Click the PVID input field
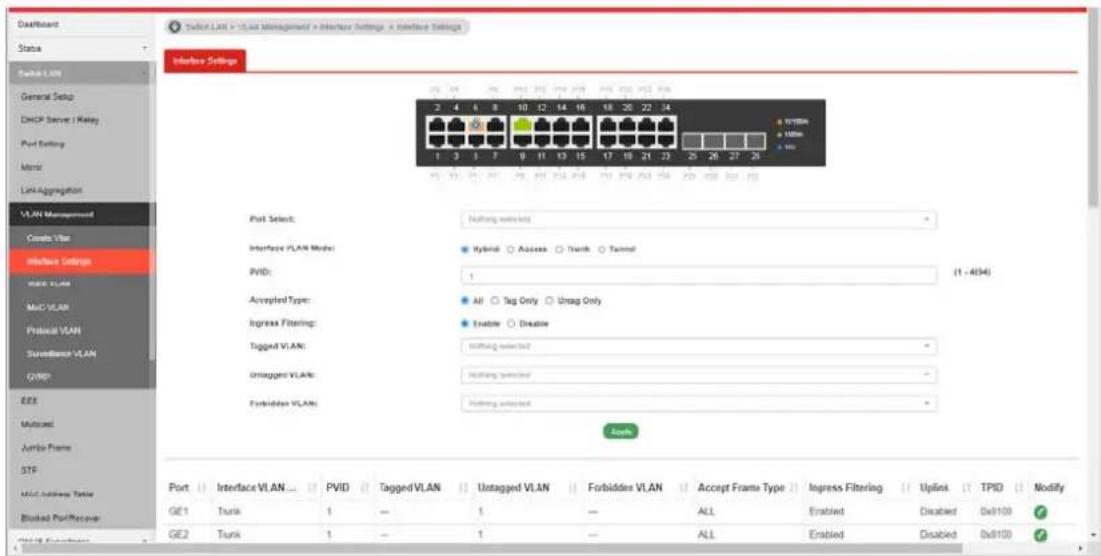The height and width of the screenshot is (556, 1101). pos(699,276)
